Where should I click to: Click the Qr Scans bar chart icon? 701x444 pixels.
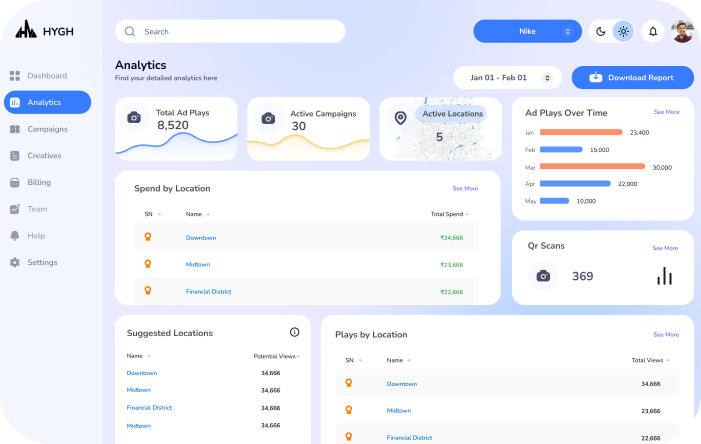[x=664, y=276]
